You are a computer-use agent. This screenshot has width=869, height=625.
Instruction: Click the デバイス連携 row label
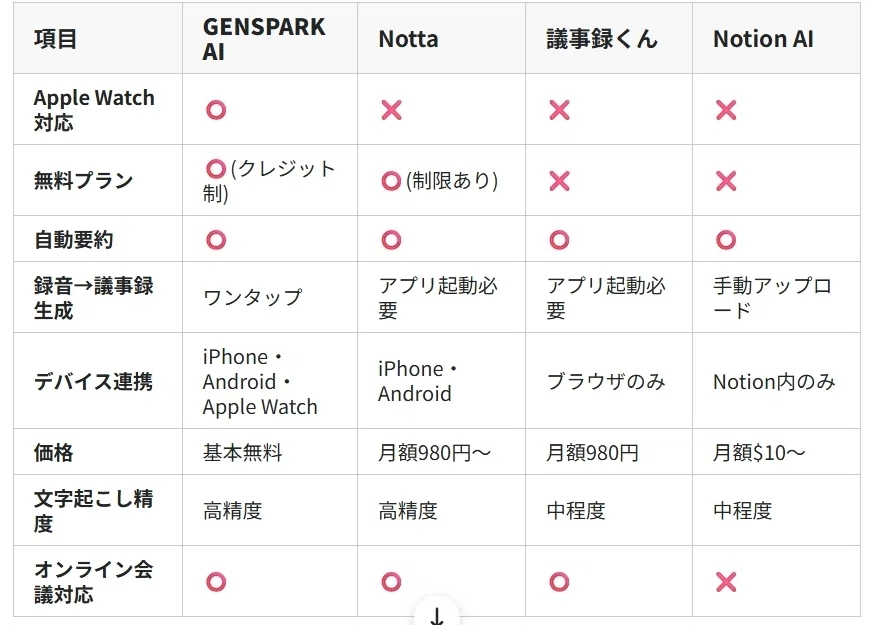(93, 382)
